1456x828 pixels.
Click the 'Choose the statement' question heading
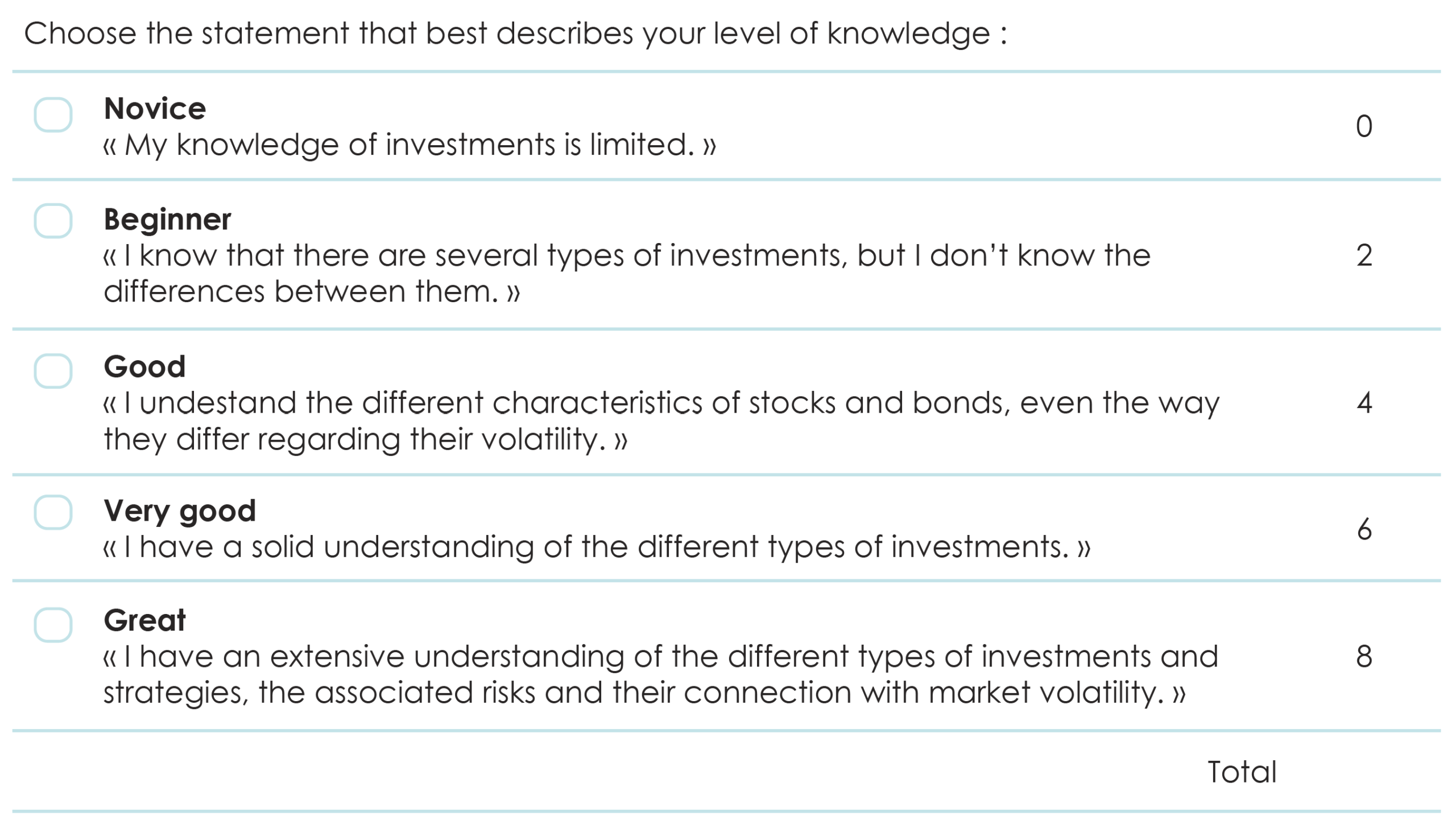[x=515, y=34]
